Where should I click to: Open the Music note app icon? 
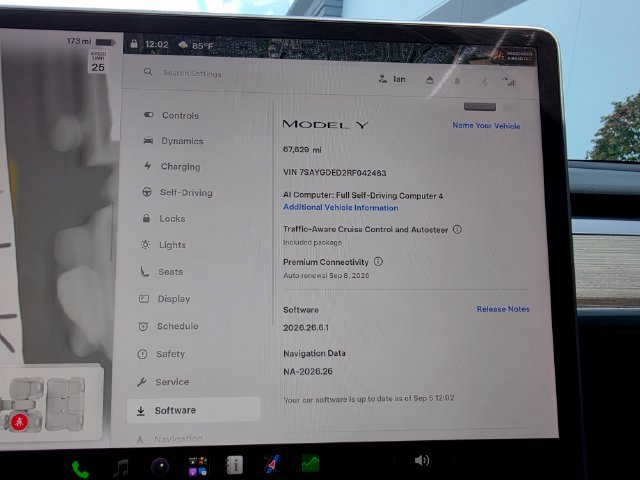(121, 468)
